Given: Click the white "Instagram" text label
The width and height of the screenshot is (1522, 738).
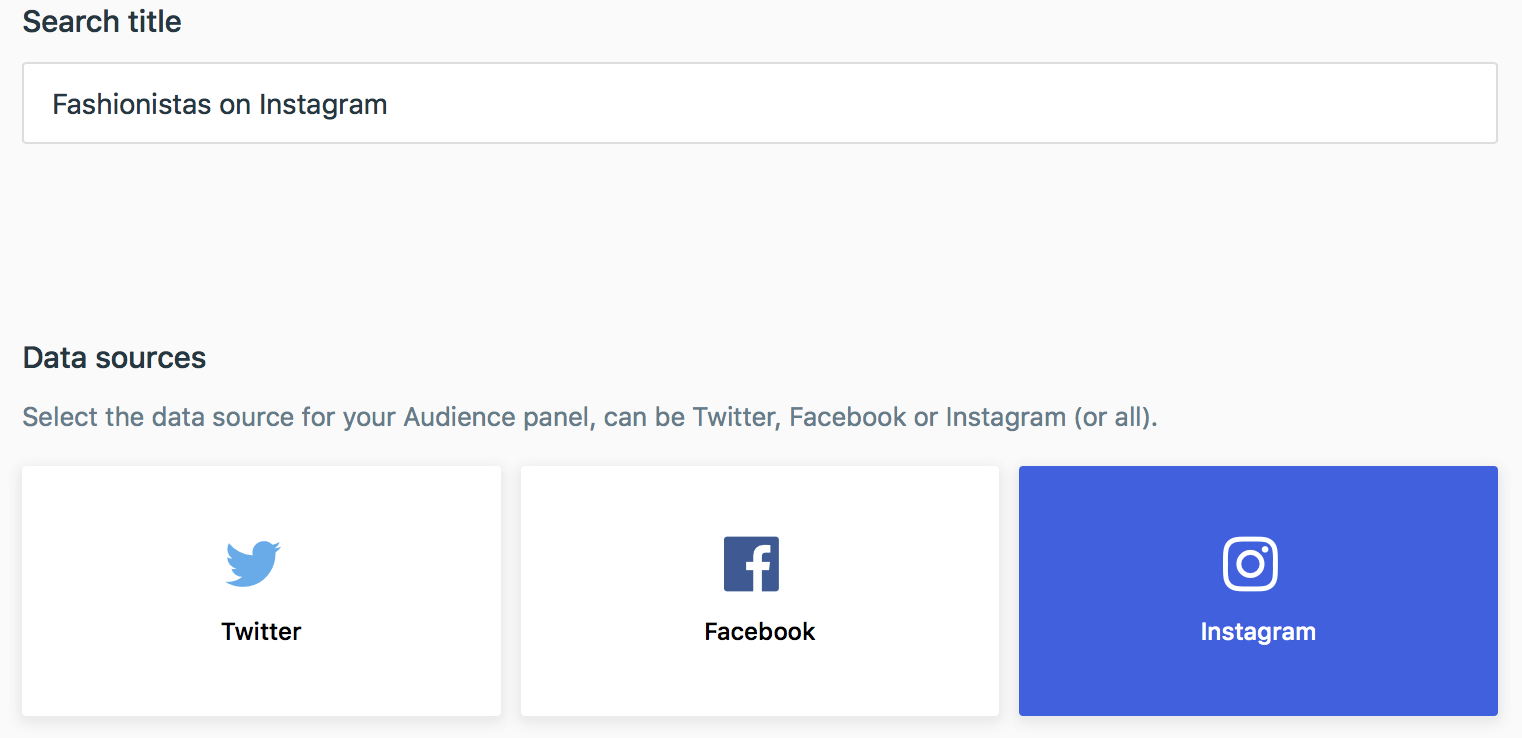Looking at the screenshot, I should click(x=1258, y=632).
